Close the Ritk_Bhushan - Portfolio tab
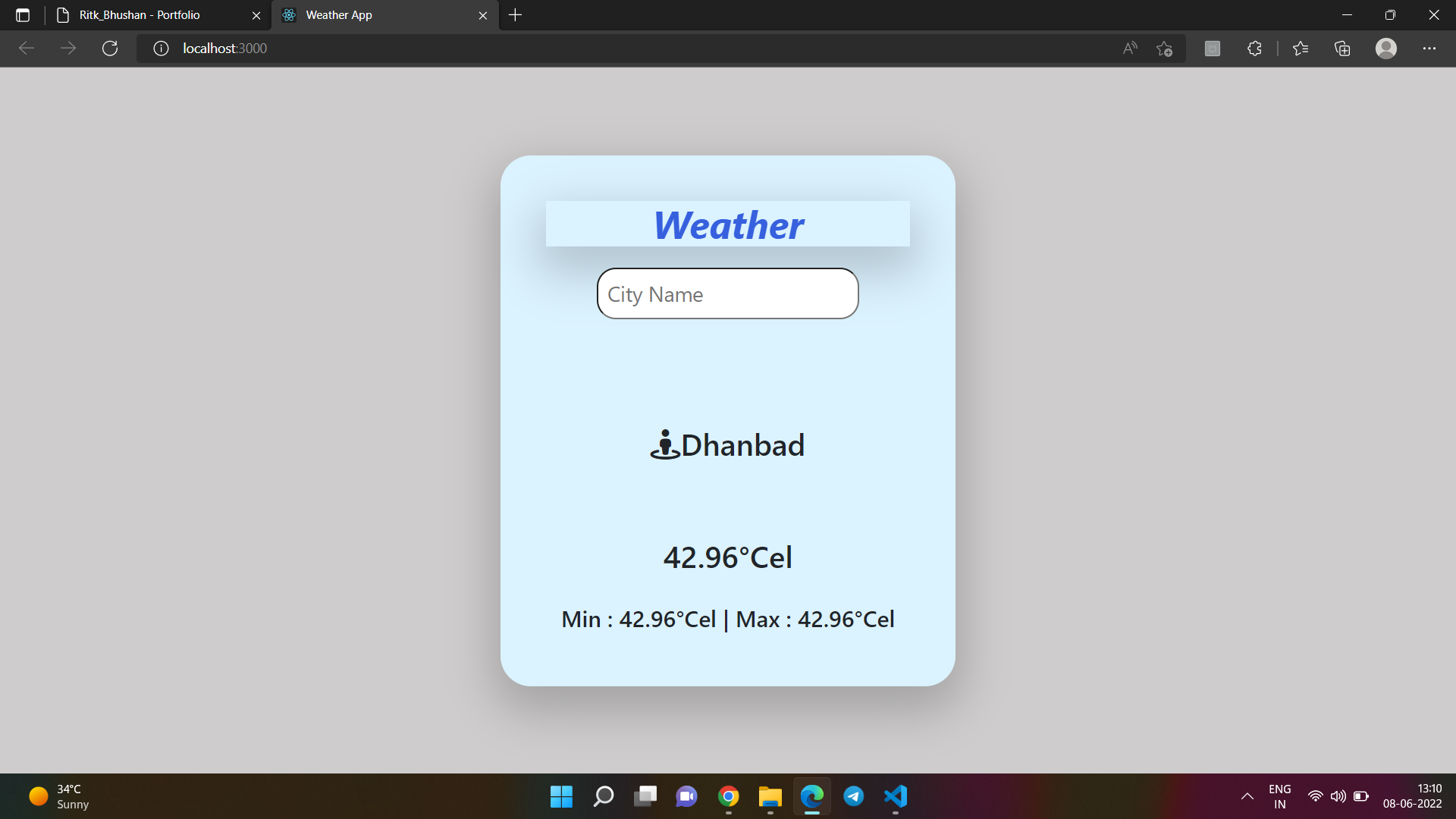This screenshot has height=819, width=1456. click(256, 15)
